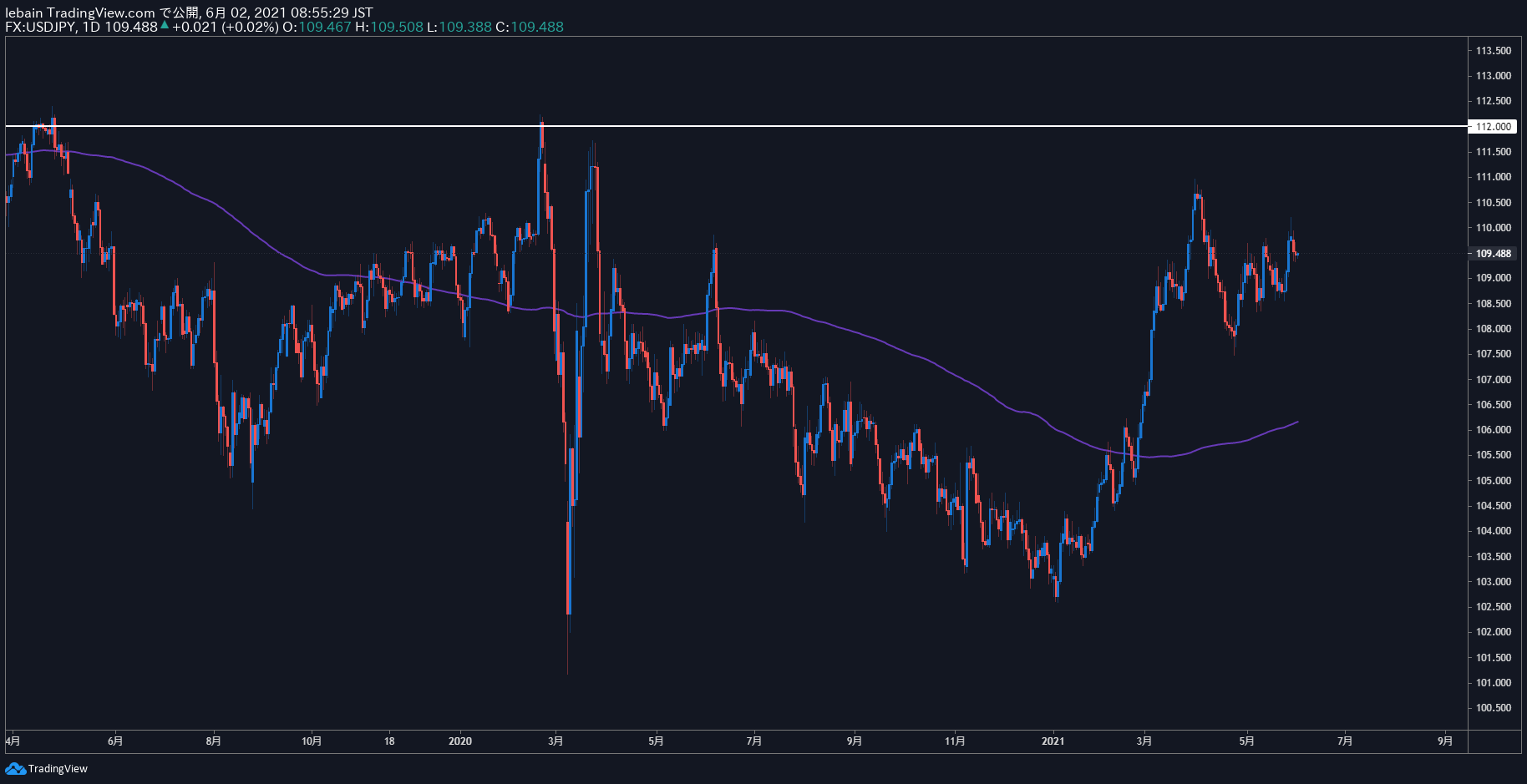1527x784 pixels.
Task: Click the 101.000 price axis label
Action: 1493,683
